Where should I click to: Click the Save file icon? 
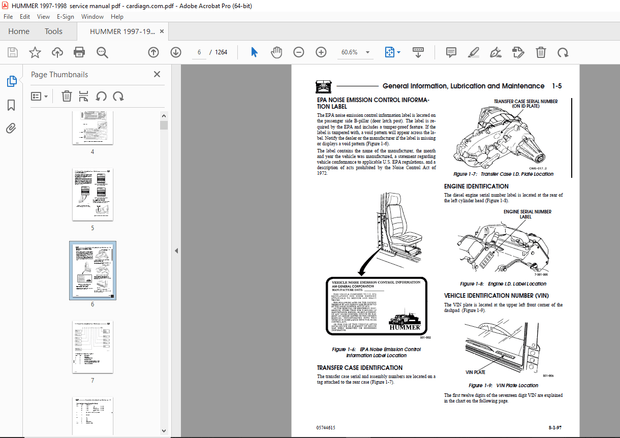click(x=13, y=52)
